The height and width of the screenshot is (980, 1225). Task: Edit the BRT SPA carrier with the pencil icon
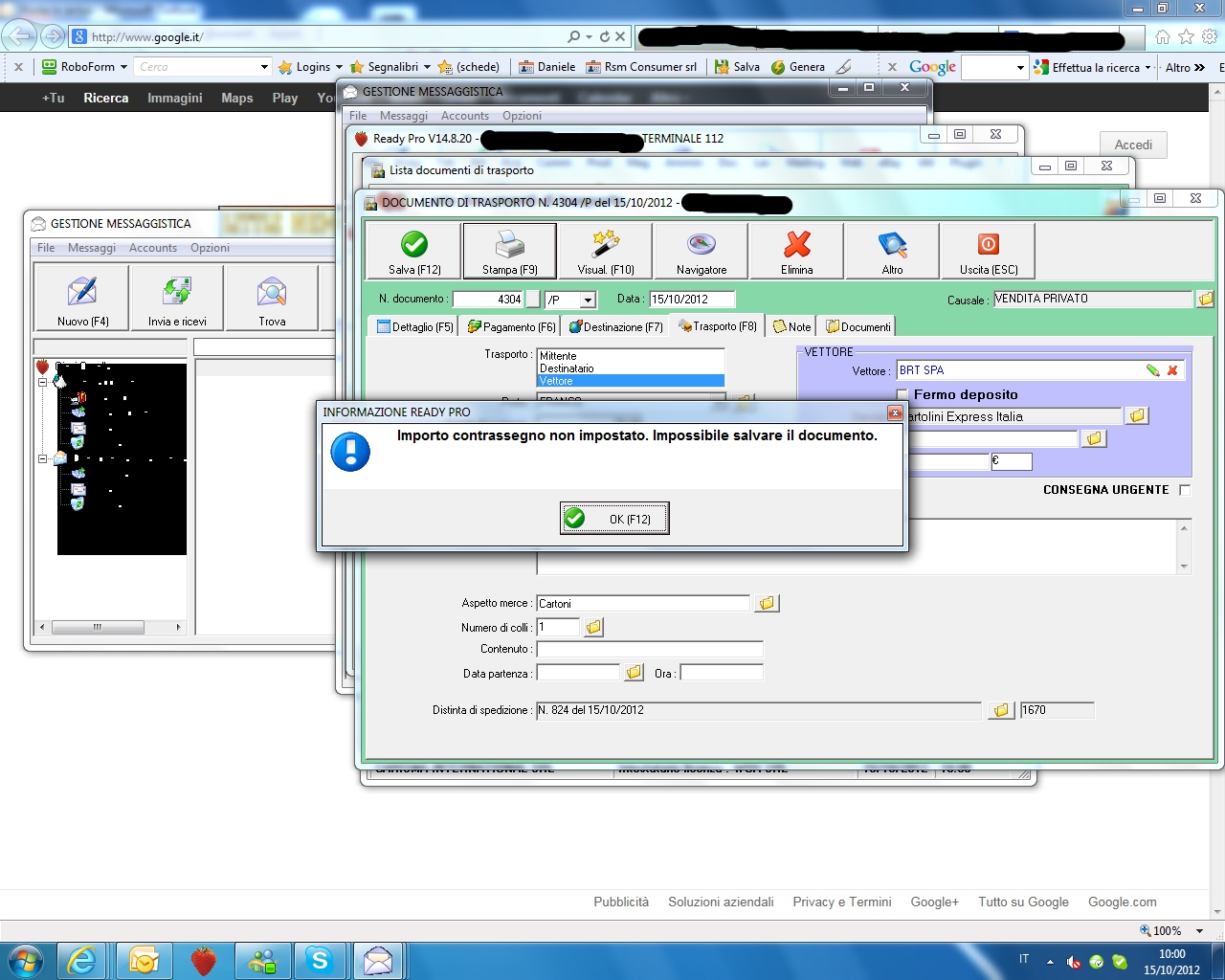pyautogui.click(x=1152, y=370)
